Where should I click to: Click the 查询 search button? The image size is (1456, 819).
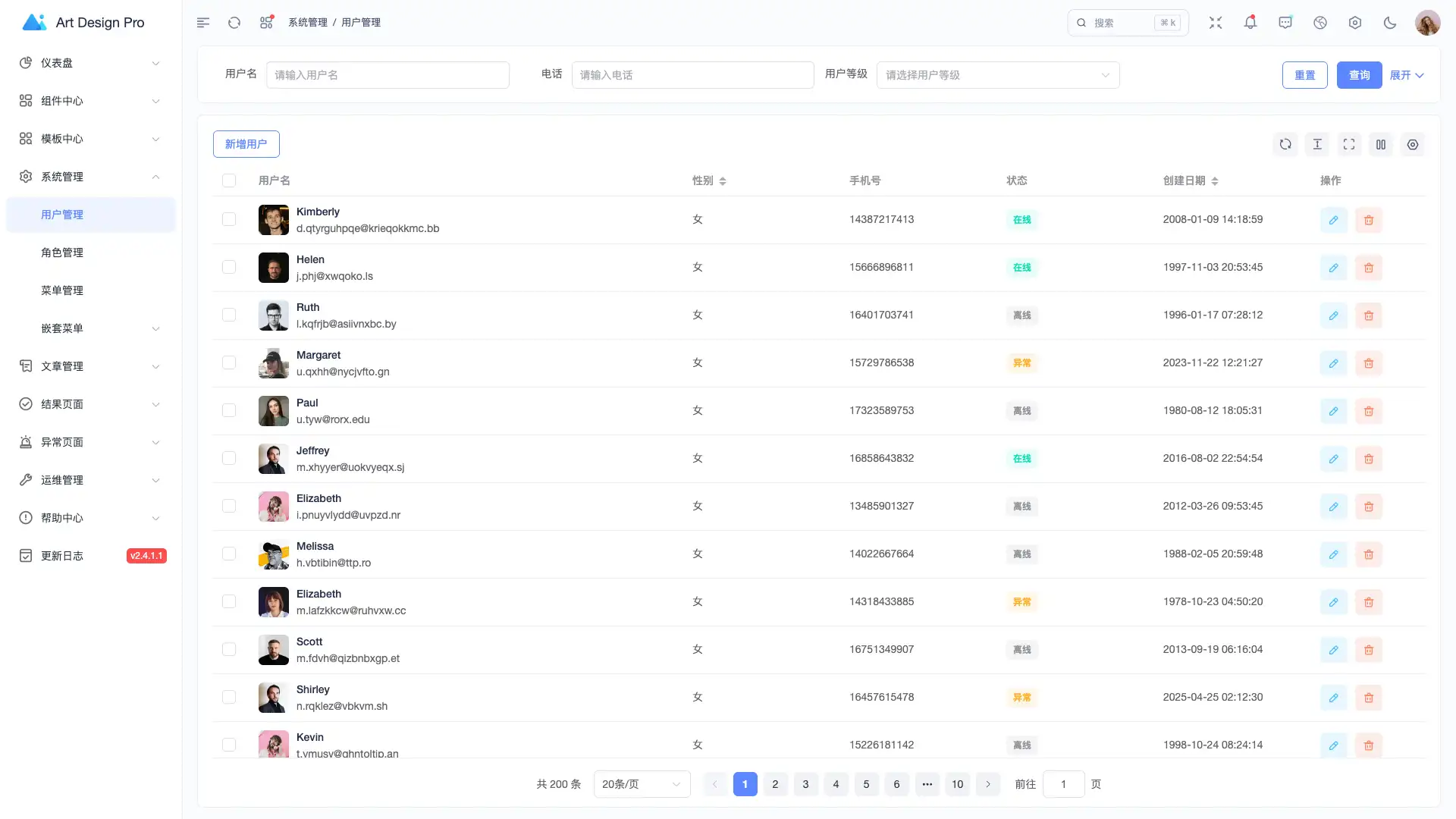[x=1359, y=75]
